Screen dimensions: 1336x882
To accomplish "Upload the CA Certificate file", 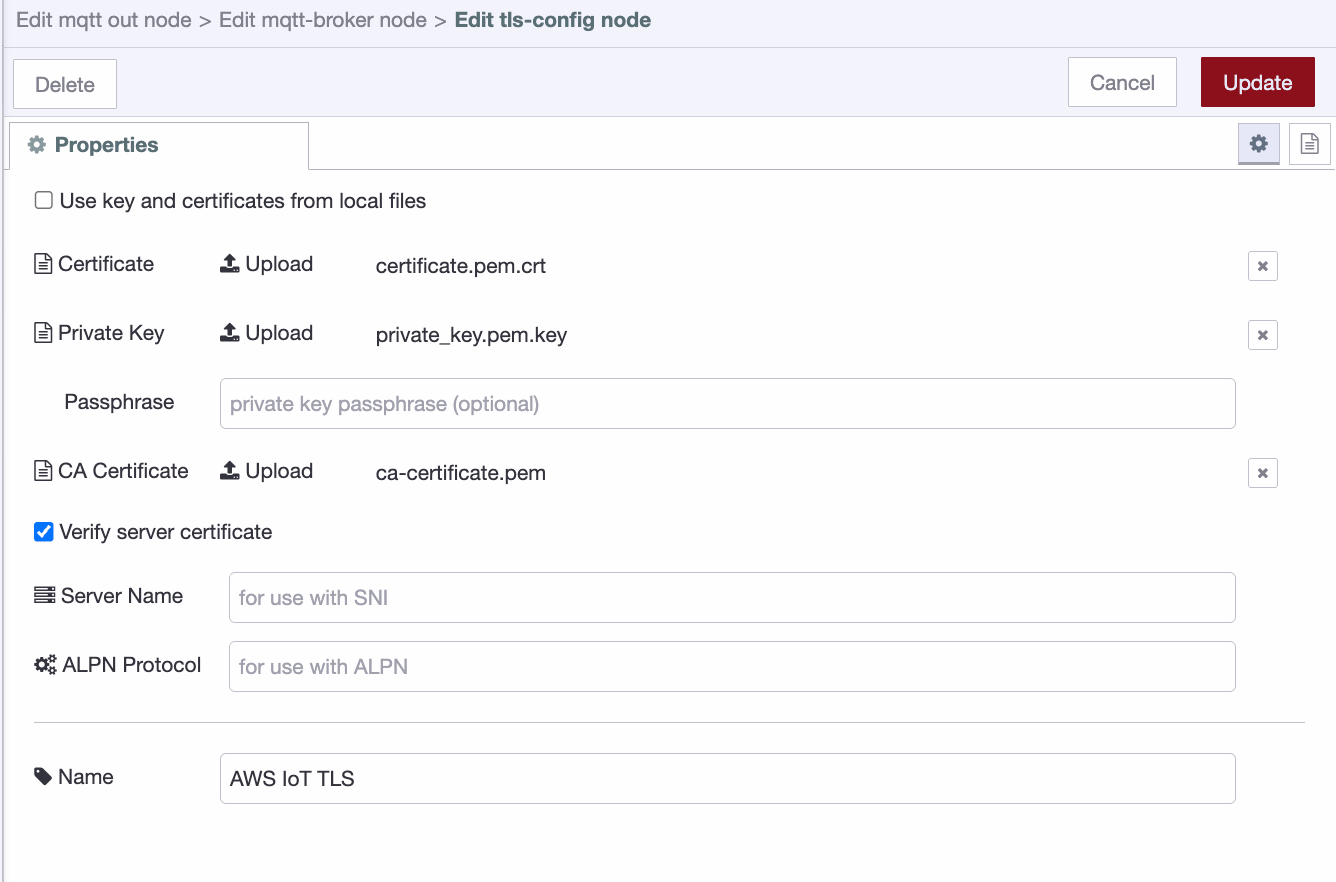I will (x=266, y=471).
